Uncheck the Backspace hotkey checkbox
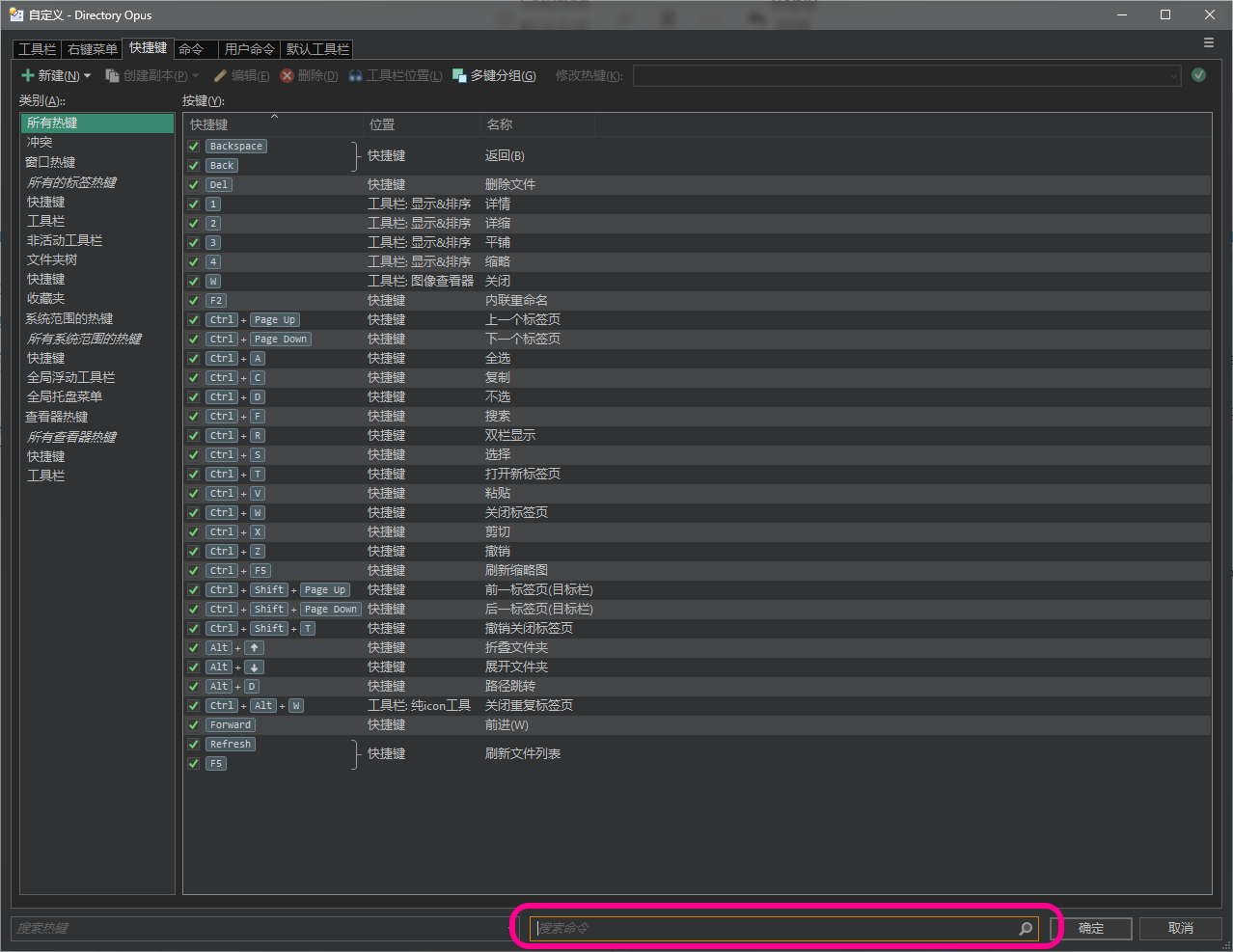1233x952 pixels. [x=194, y=147]
